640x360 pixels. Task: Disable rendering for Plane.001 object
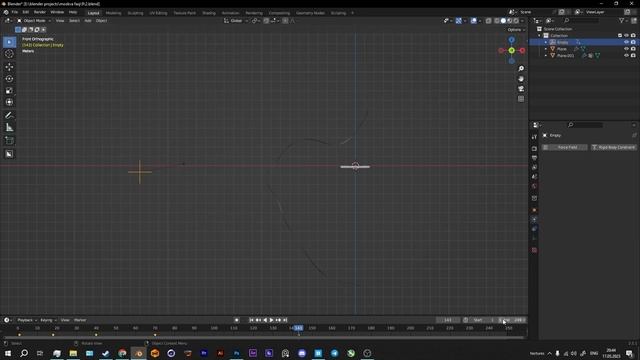[x=633, y=56]
